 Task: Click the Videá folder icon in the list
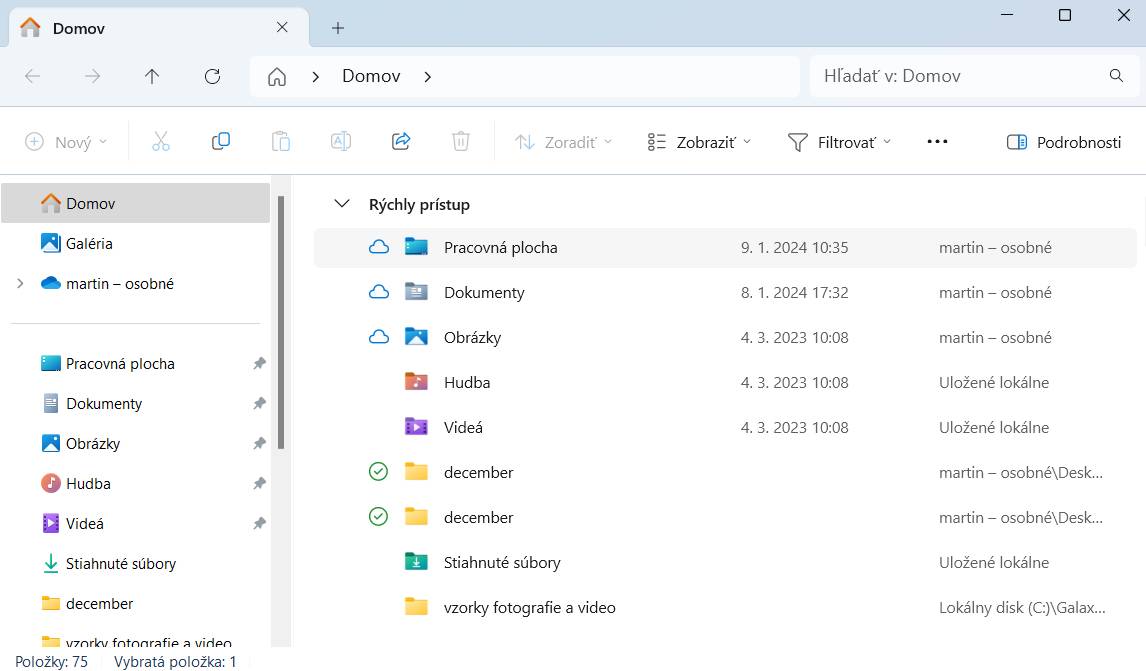[417, 427]
